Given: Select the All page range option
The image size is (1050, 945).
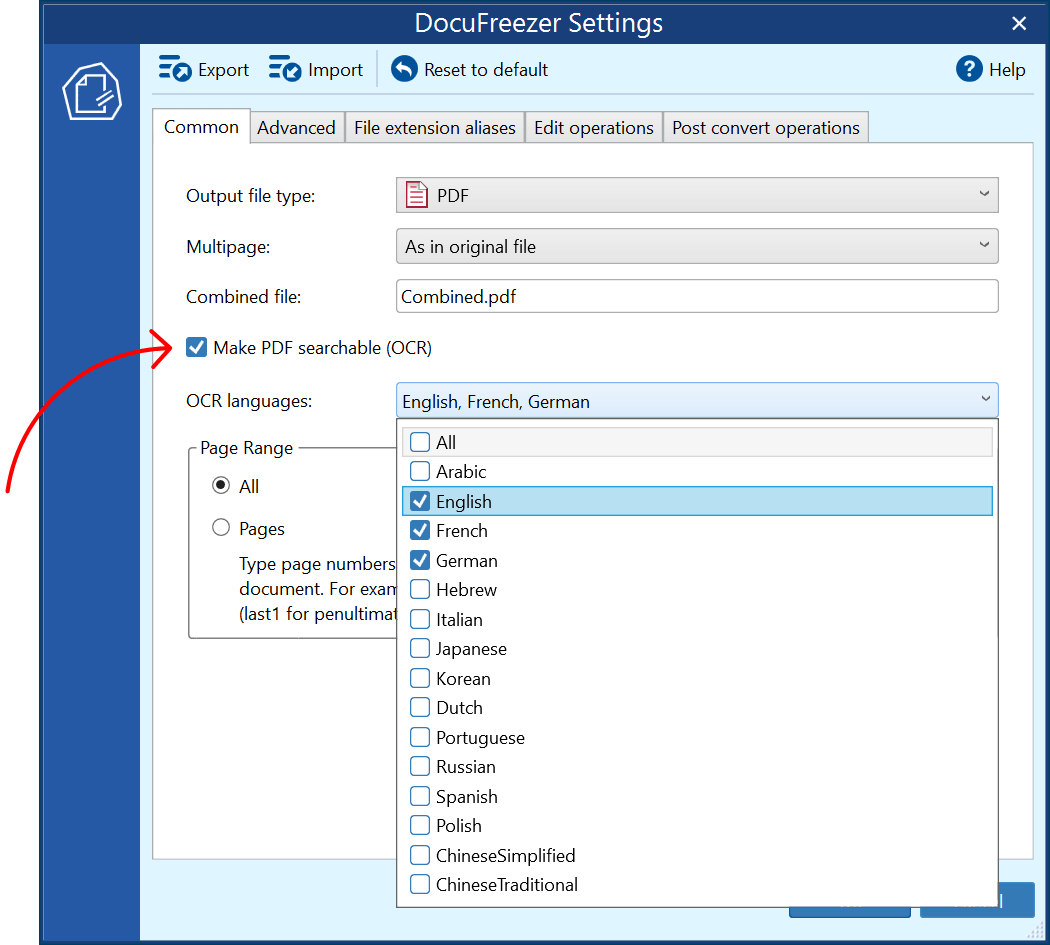Looking at the screenshot, I should tap(221, 485).
